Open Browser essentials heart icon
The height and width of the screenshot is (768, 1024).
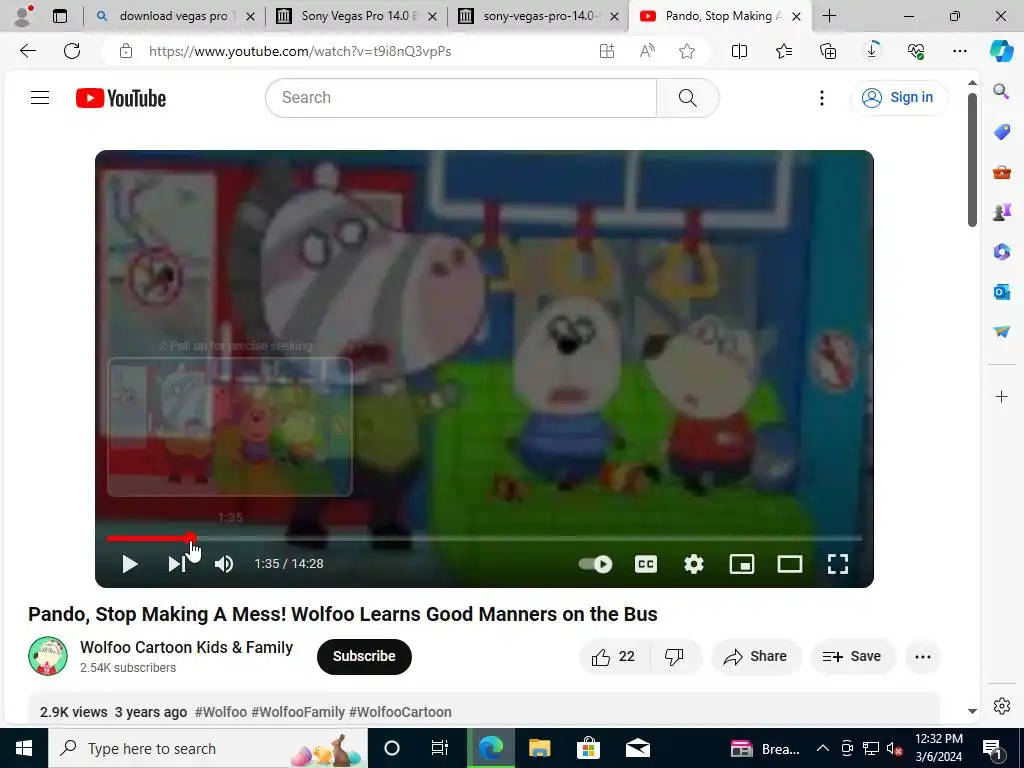click(x=916, y=51)
